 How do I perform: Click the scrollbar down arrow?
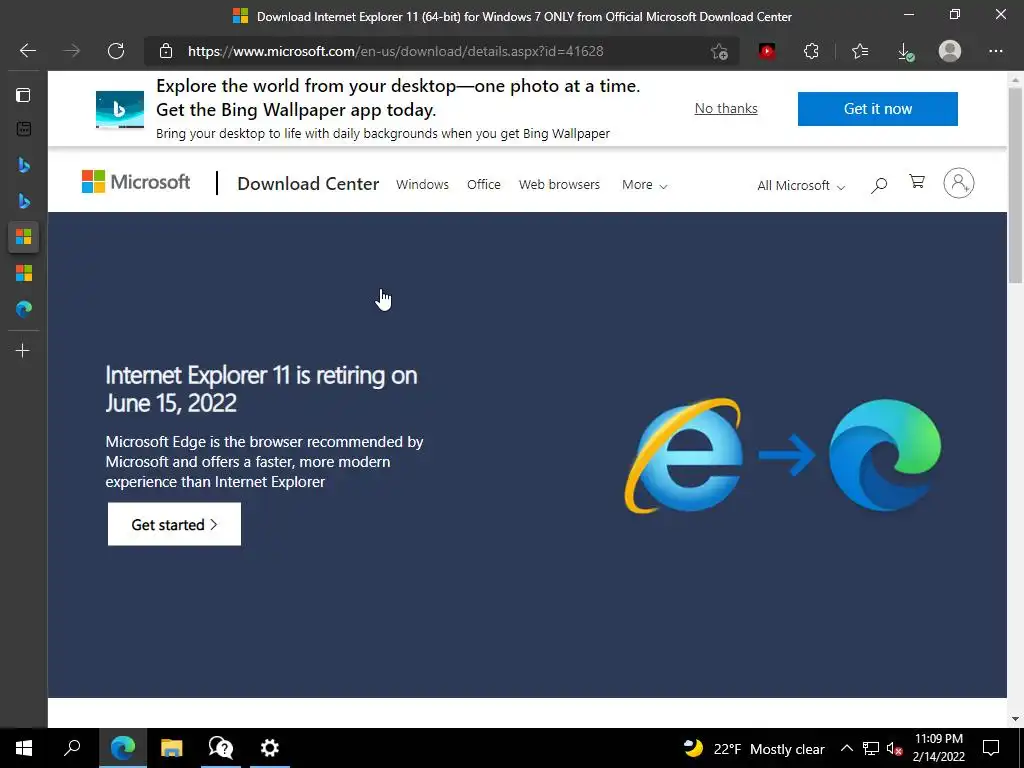tap(1015, 719)
